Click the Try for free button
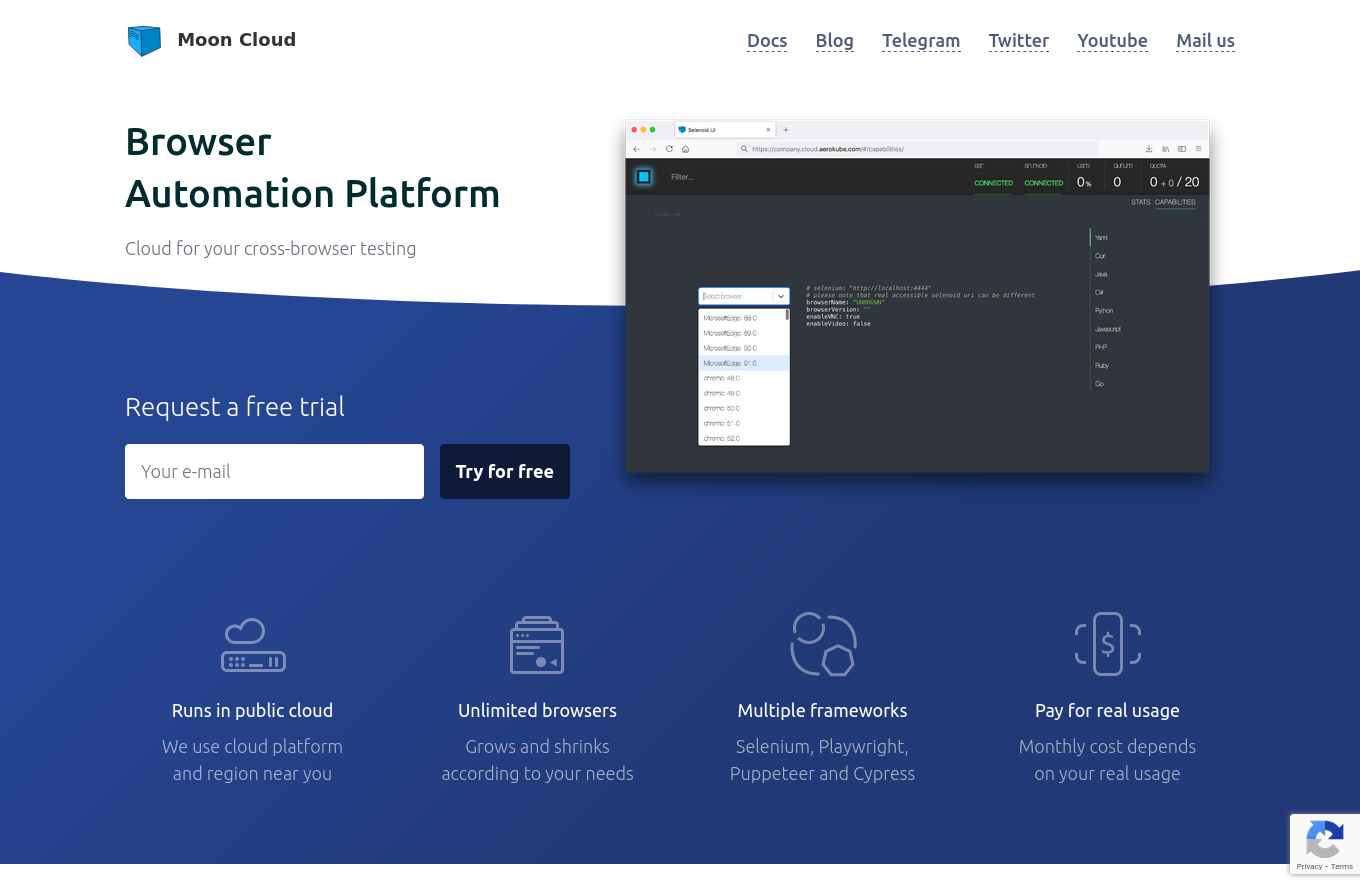This screenshot has height=888, width=1360. point(505,471)
